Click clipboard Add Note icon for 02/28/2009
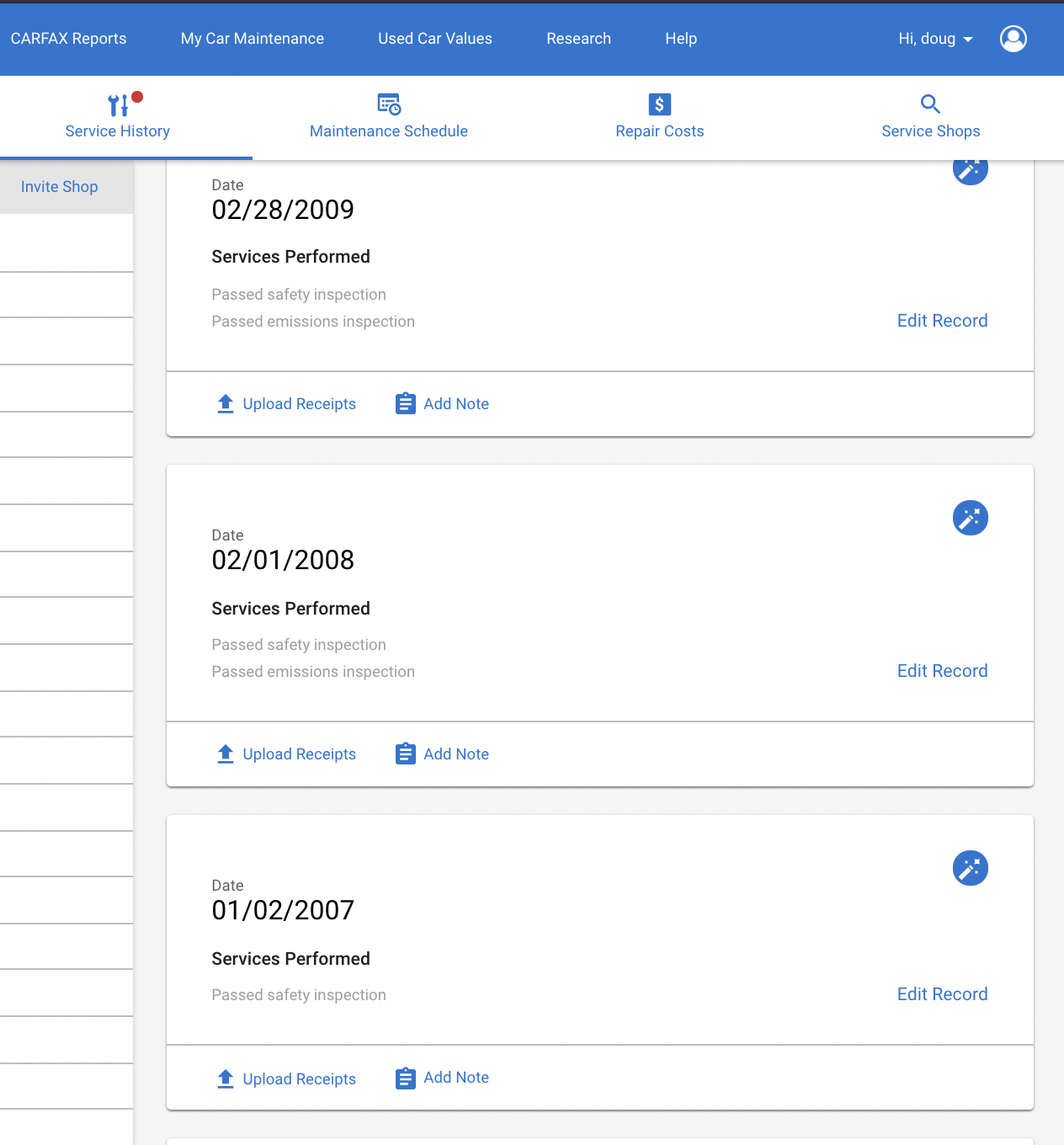This screenshot has height=1145, width=1064. pyautogui.click(x=406, y=404)
